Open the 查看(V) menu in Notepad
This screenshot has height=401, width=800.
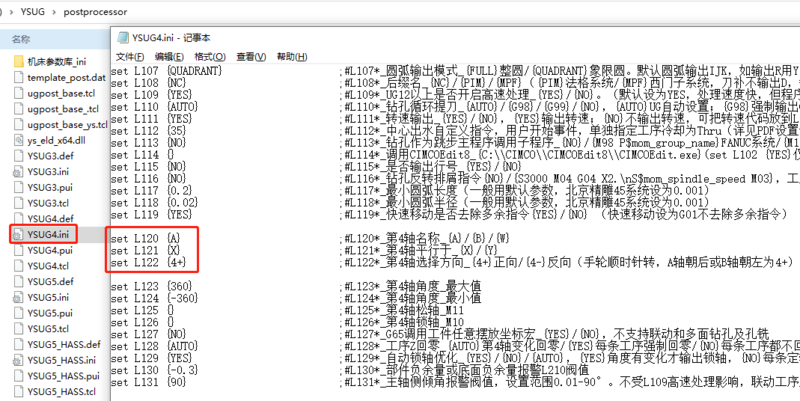pyautogui.click(x=250, y=56)
